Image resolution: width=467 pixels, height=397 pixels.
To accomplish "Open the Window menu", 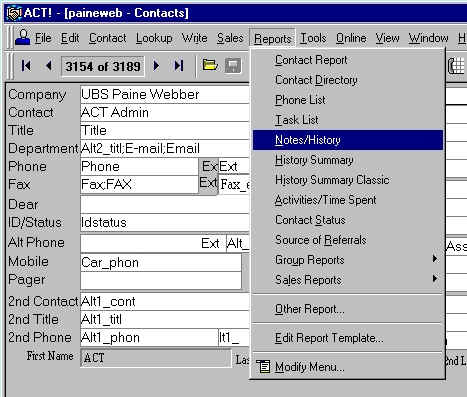I will click(428, 38).
